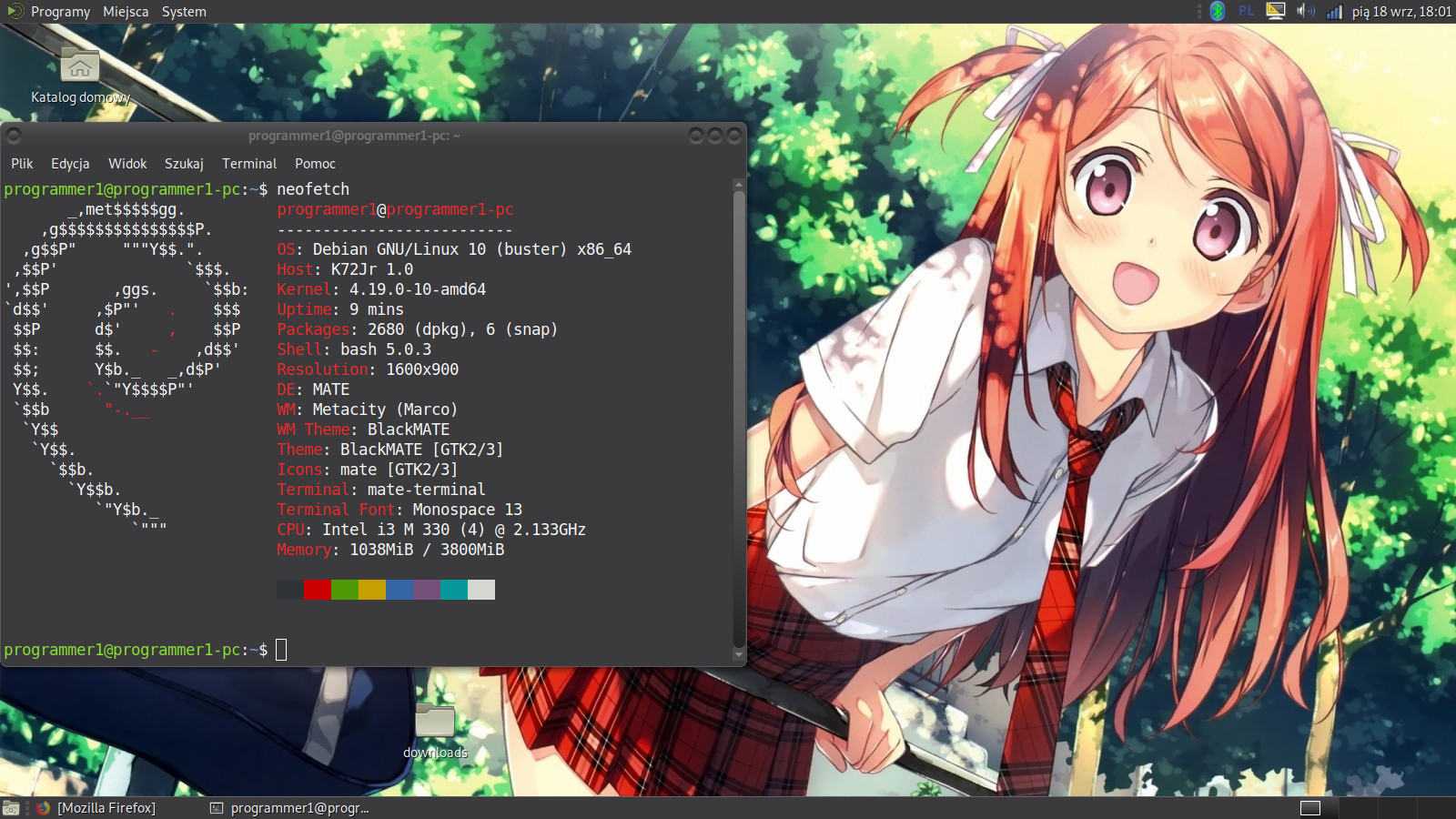Viewport: 1456px width, 819px height.
Task: Click the show desktop icon in bottom panel
Action: tap(11, 808)
